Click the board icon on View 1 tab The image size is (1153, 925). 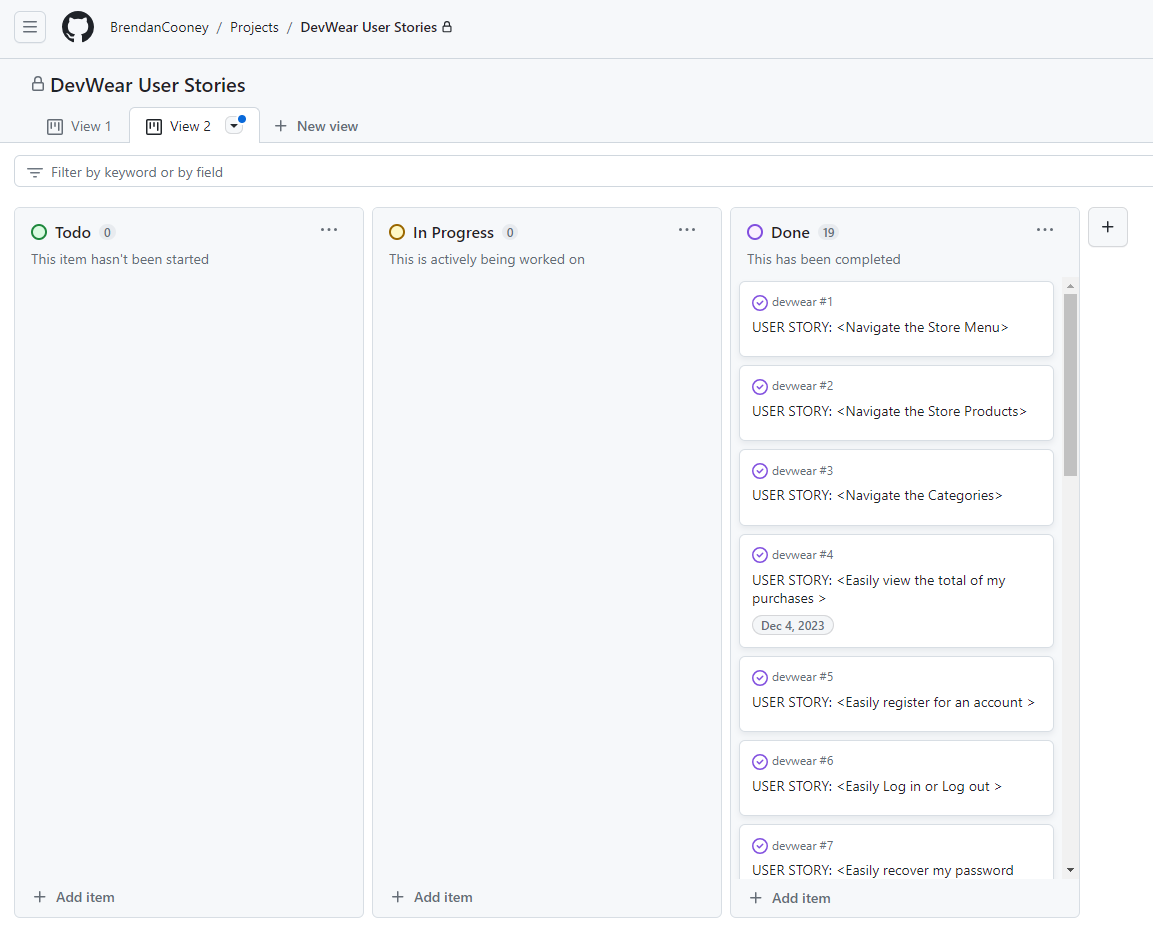pyautogui.click(x=54, y=126)
